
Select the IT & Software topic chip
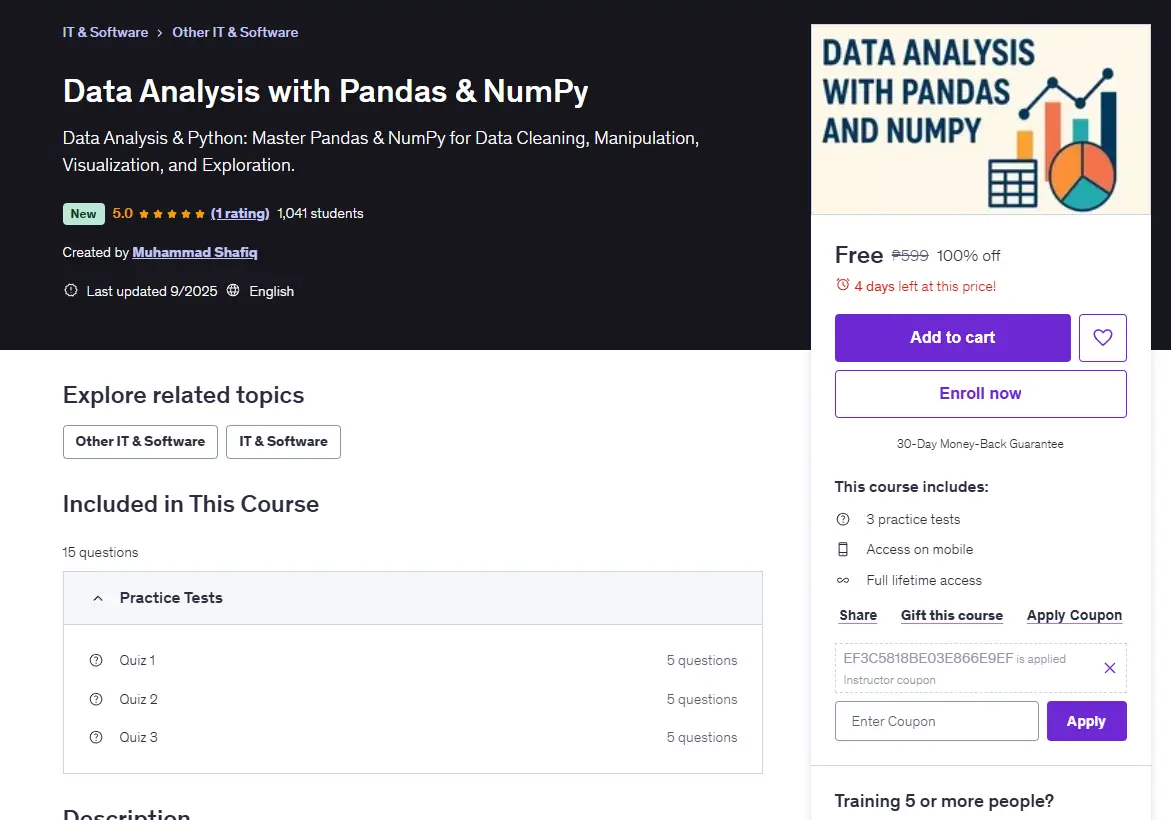[x=283, y=442]
